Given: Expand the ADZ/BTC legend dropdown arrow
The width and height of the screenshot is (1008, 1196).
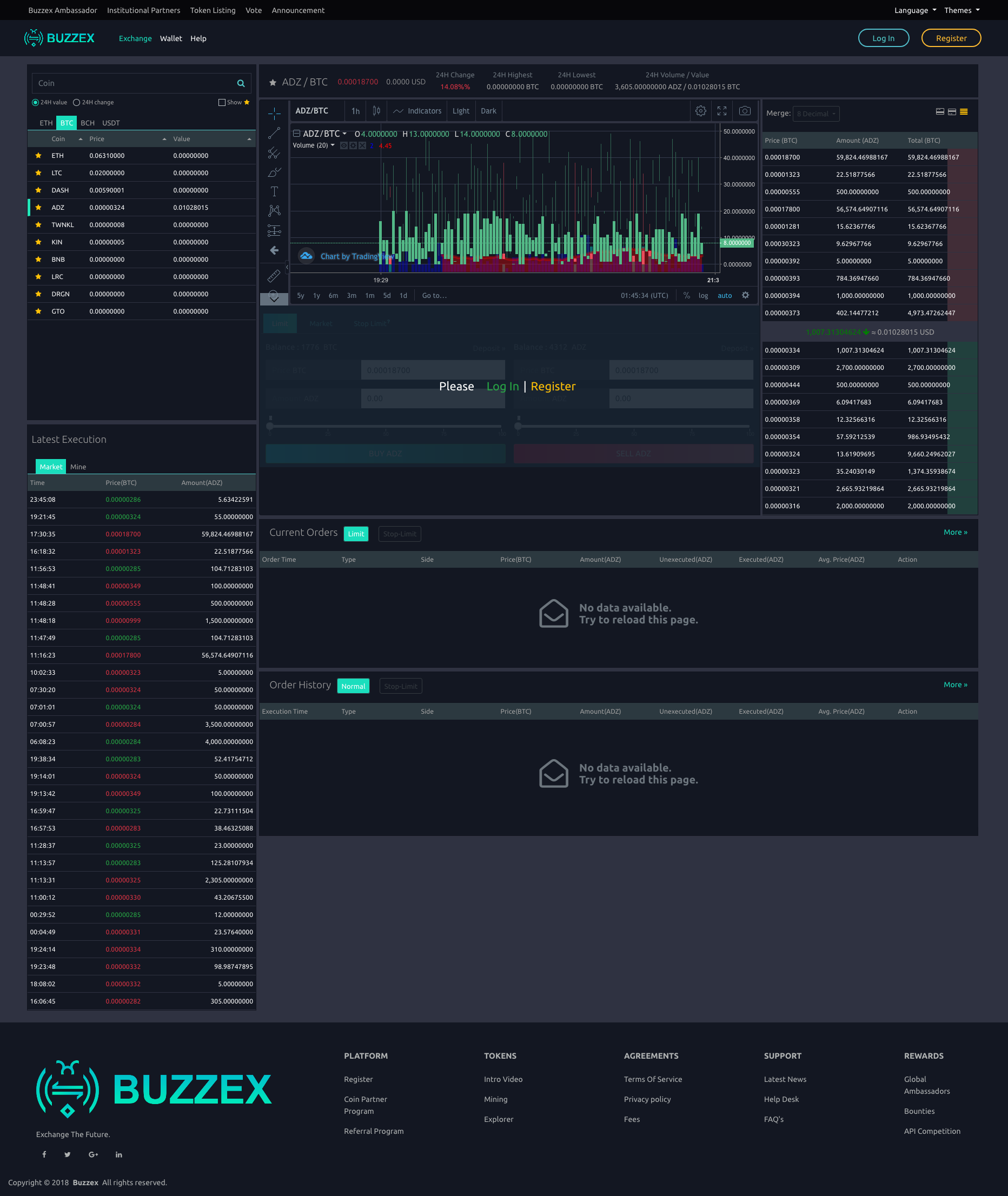Looking at the screenshot, I should click(344, 134).
